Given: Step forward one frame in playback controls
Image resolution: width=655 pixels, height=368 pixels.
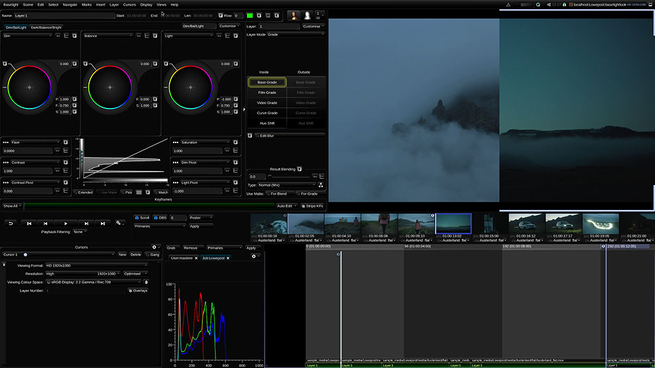Looking at the screenshot, I should pos(86,223).
